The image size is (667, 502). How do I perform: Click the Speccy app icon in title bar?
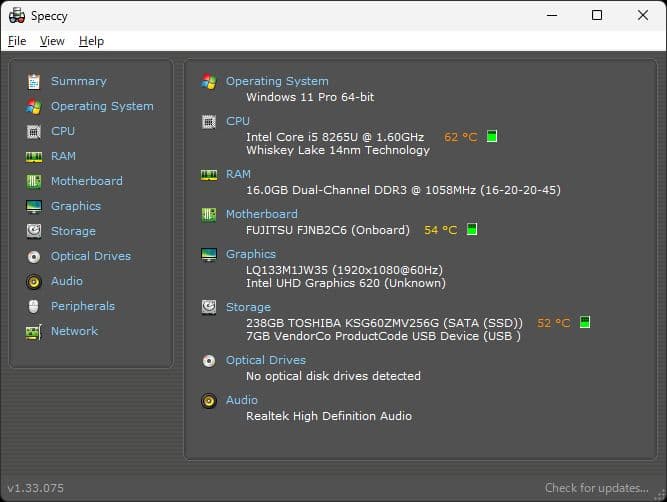pyautogui.click(x=17, y=16)
